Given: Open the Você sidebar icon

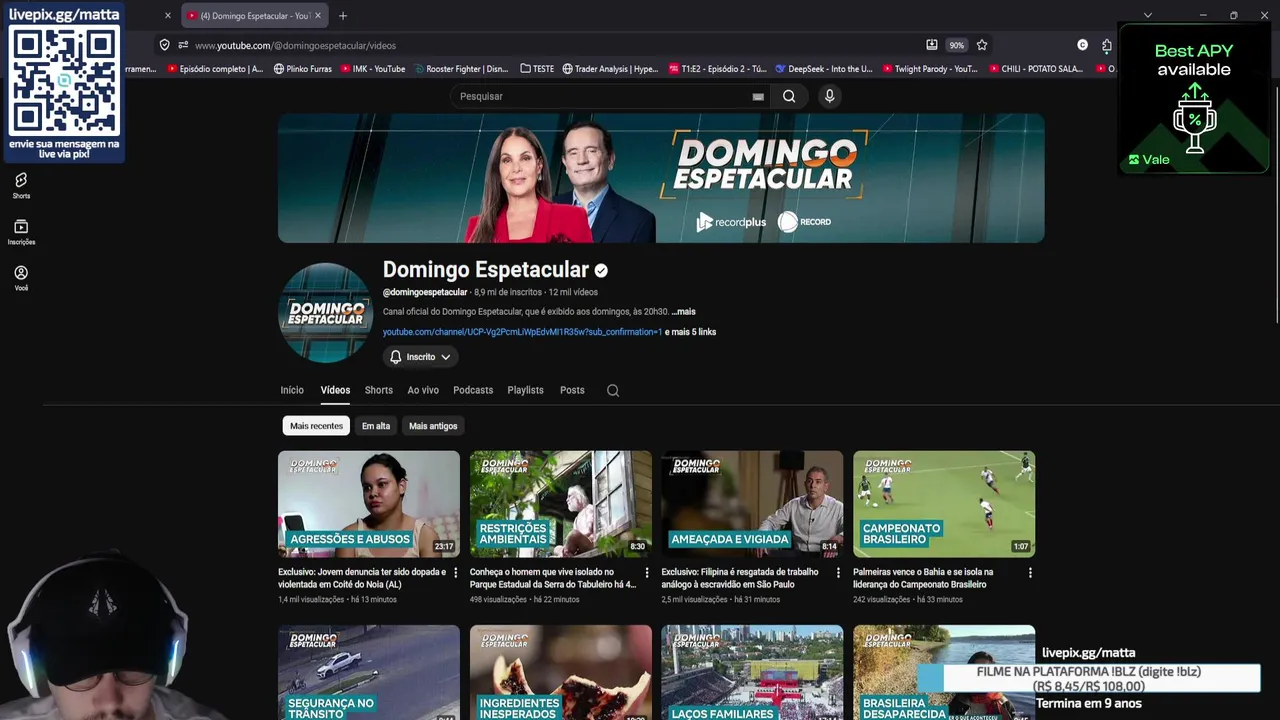Looking at the screenshot, I should click(x=21, y=278).
